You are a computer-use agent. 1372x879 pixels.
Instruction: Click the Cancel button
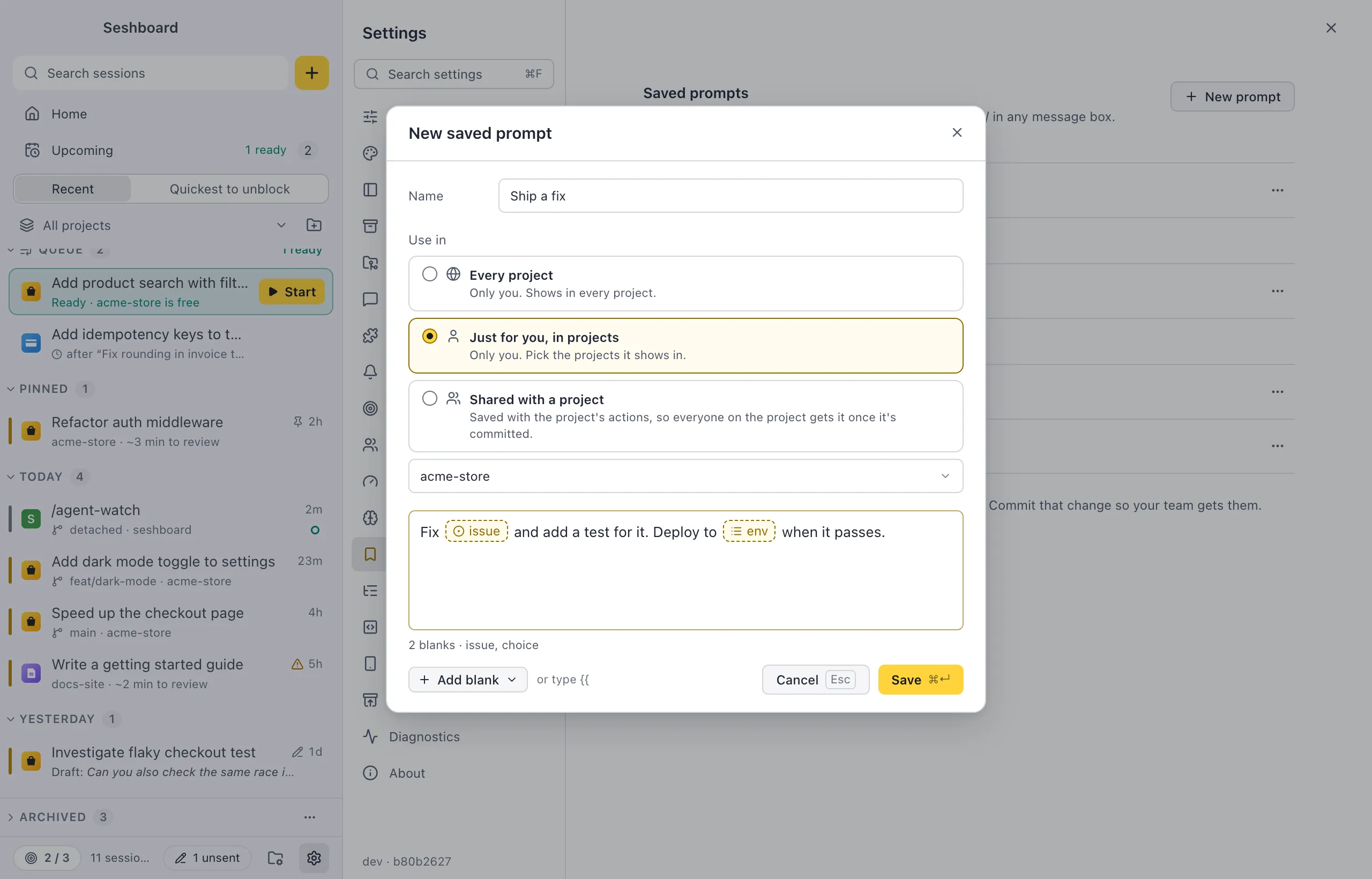(816, 679)
